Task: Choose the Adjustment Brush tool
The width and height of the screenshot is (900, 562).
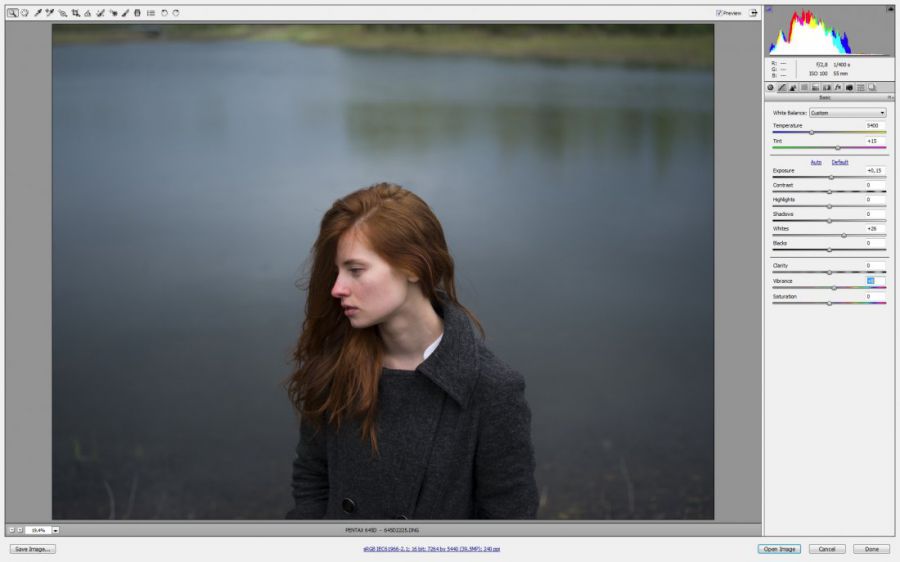Action: pos(125,13)
